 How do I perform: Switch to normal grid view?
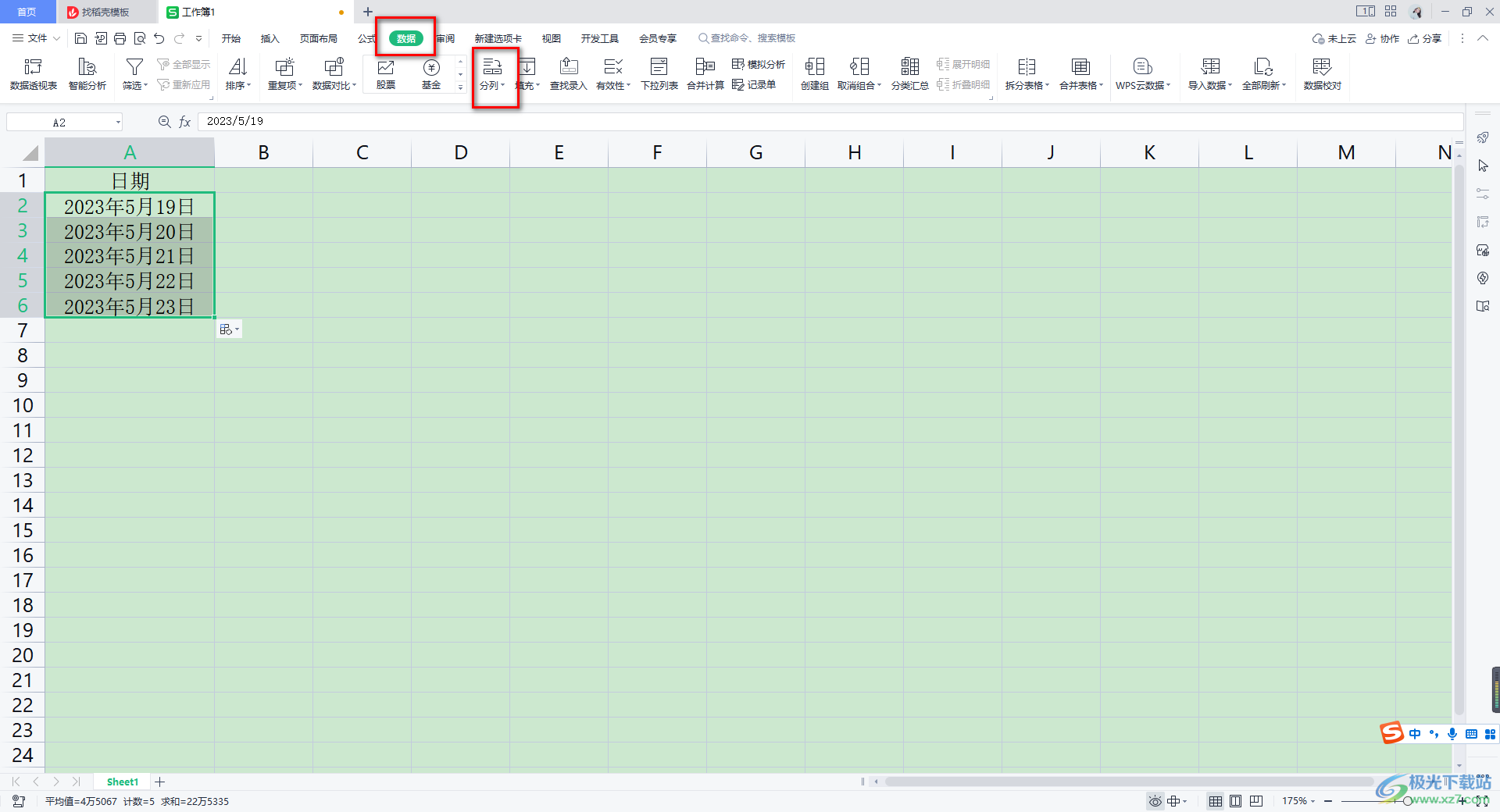[1216, 801]
